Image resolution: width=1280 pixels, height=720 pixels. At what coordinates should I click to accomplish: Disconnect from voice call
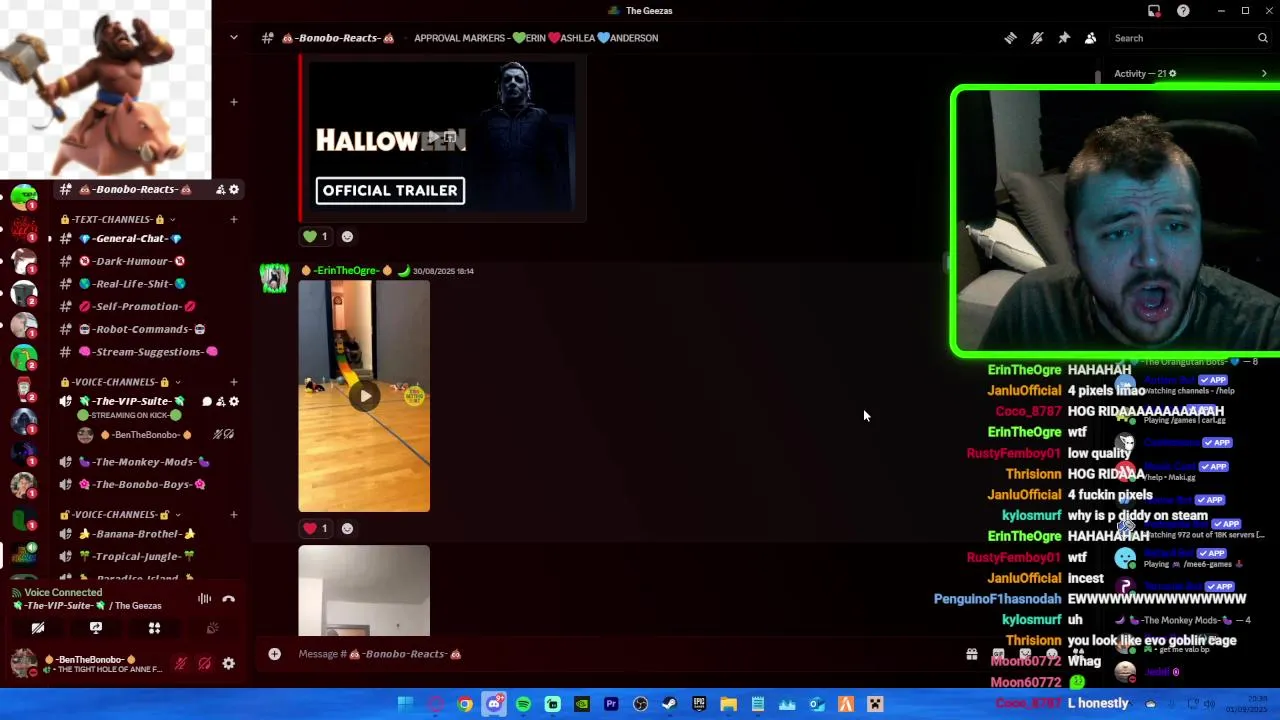point(229,599)
